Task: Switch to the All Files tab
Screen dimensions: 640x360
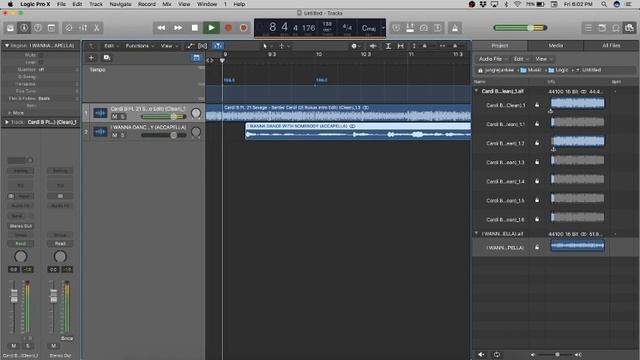Action: (611, 46)
